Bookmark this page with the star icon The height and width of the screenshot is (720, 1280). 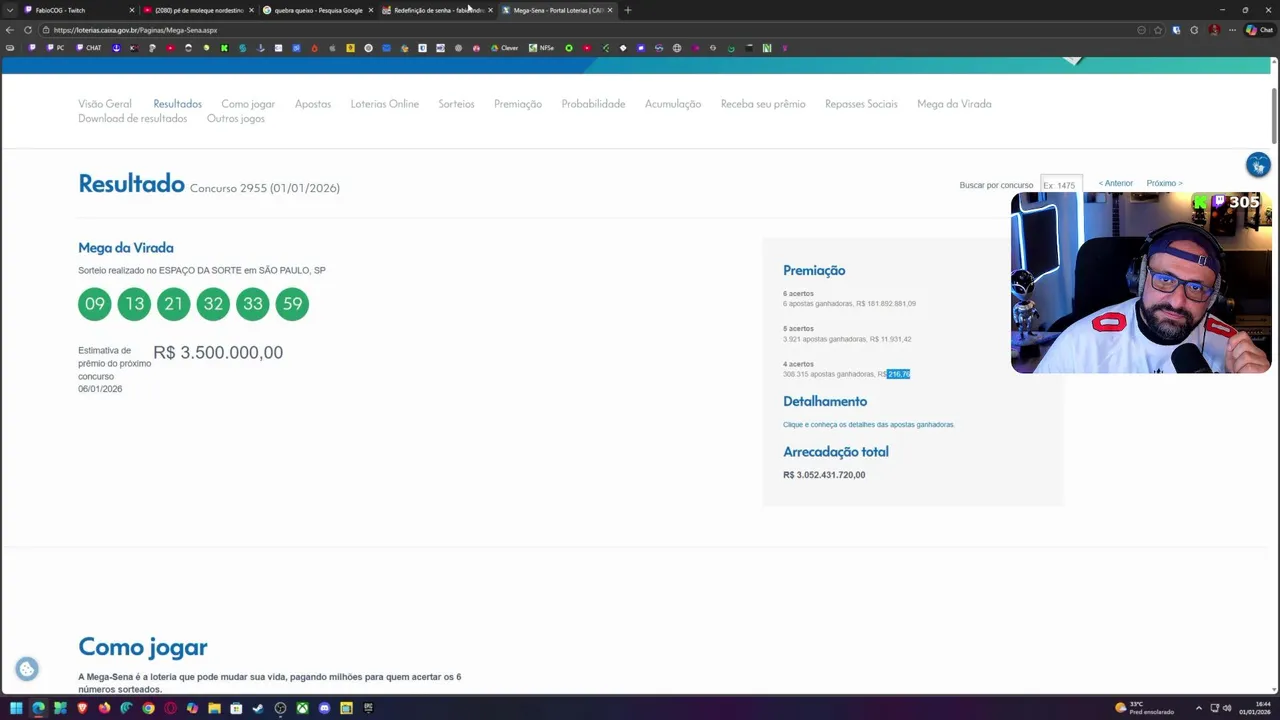[x=1158, y=30]
